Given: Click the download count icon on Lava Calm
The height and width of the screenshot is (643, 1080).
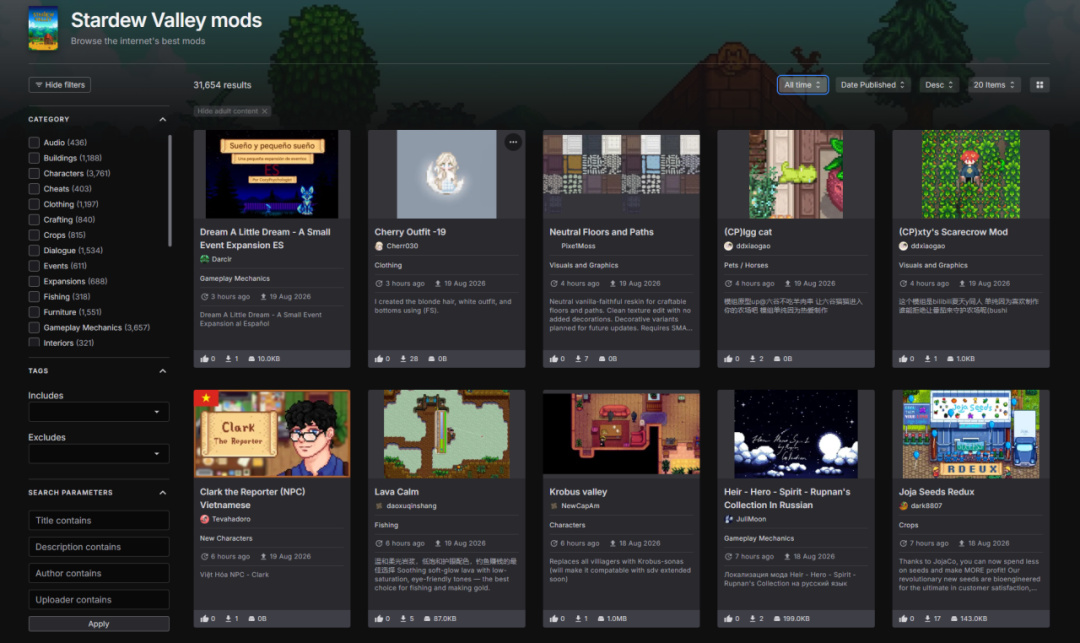Looking at the screenshot, I should 403,618.
